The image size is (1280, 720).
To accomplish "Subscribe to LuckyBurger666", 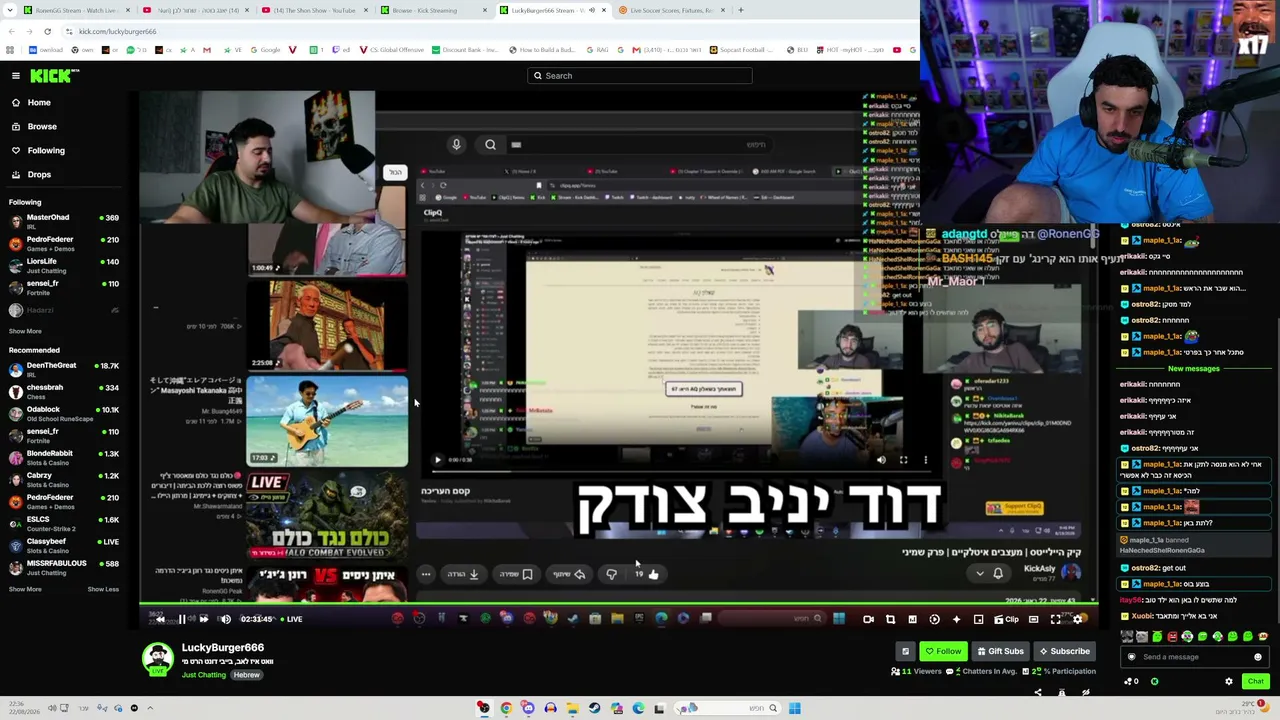I will [x=1065, y=651].
